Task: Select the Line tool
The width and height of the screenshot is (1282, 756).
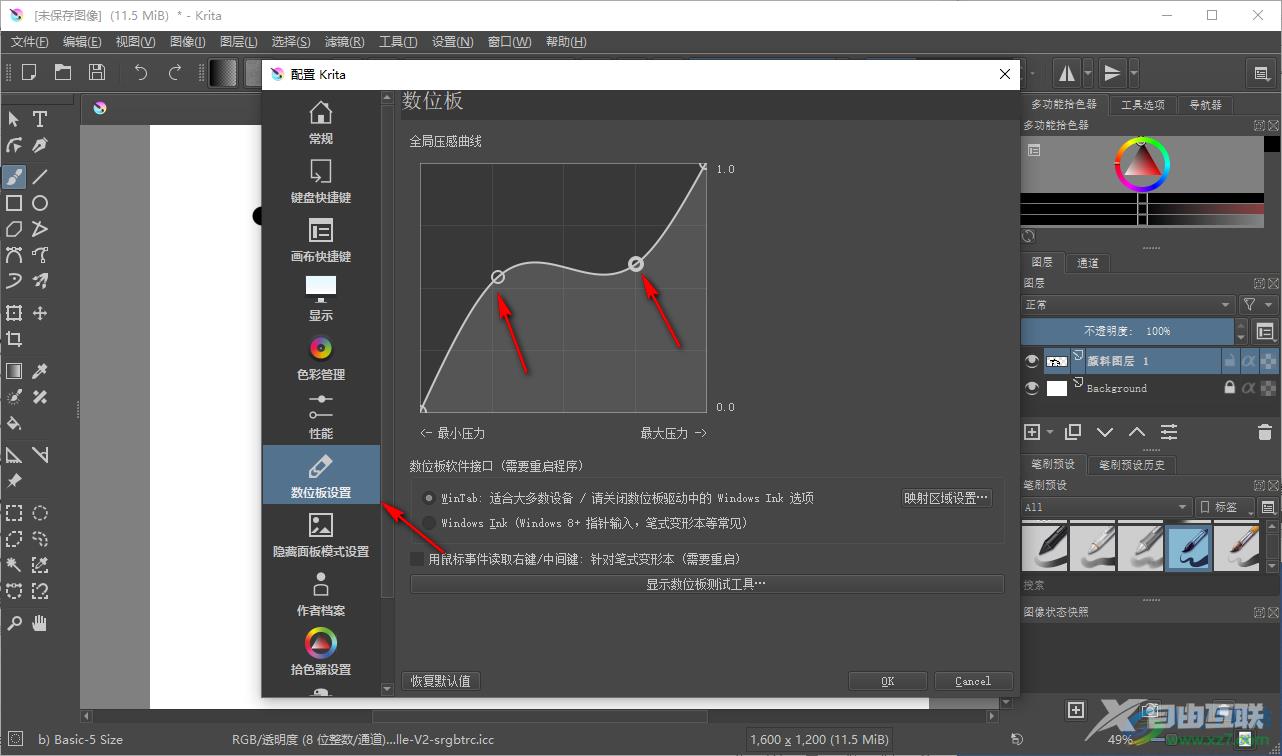Action: (40, 177)
